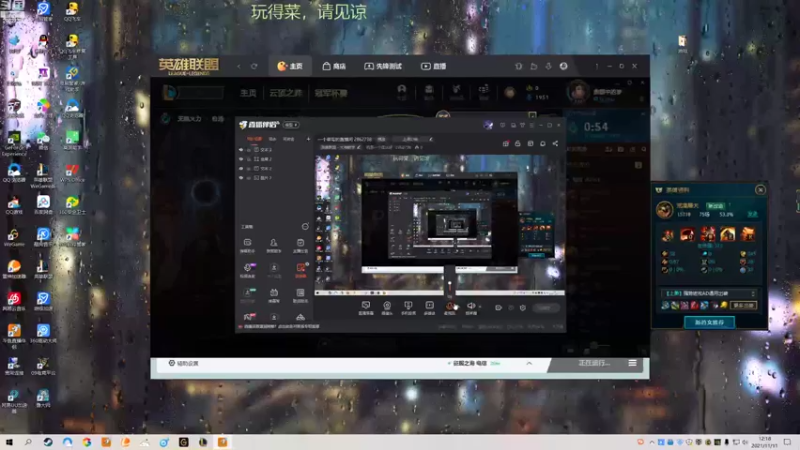This screenshot has height=450, width=800.
Task: Open the Windows Start menu
Action: click(x=9, y=442)
